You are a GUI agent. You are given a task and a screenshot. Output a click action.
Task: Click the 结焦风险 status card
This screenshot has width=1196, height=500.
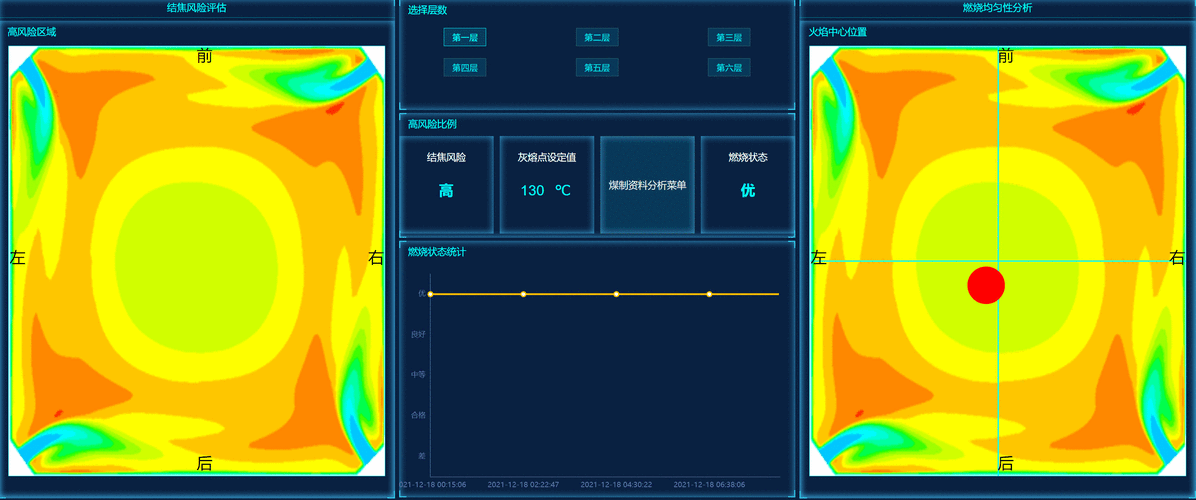click(x=446, y=185)
